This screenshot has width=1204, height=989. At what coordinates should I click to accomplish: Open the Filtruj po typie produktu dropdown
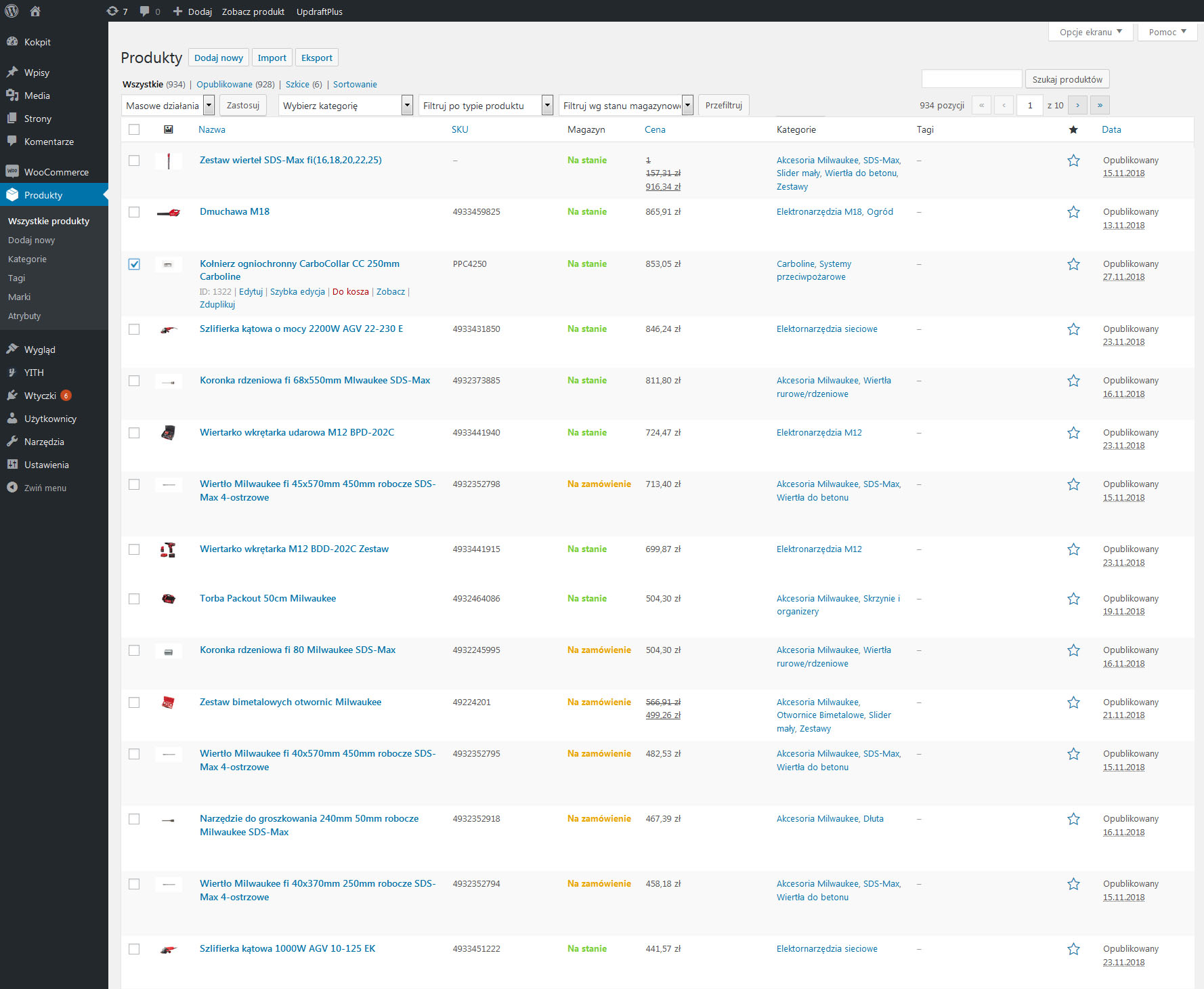pos(486,105)
